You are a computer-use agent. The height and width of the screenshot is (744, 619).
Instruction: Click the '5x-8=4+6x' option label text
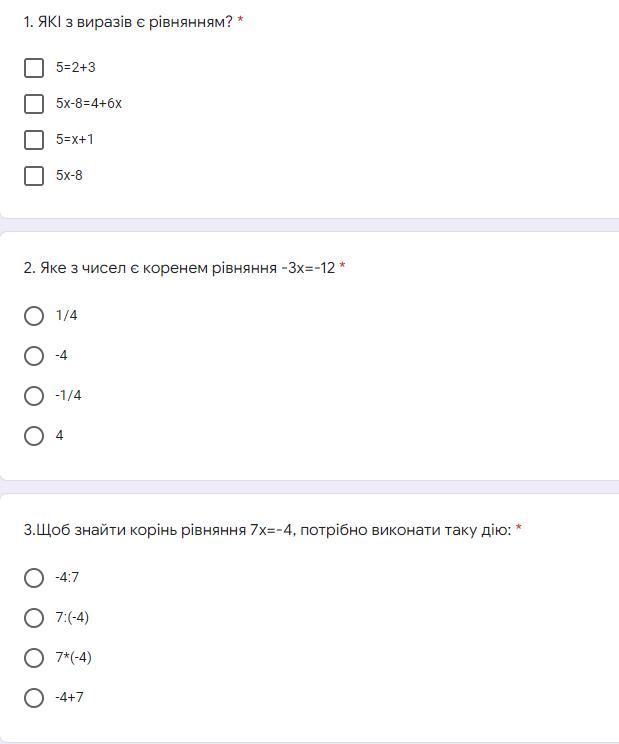(89, 103)
